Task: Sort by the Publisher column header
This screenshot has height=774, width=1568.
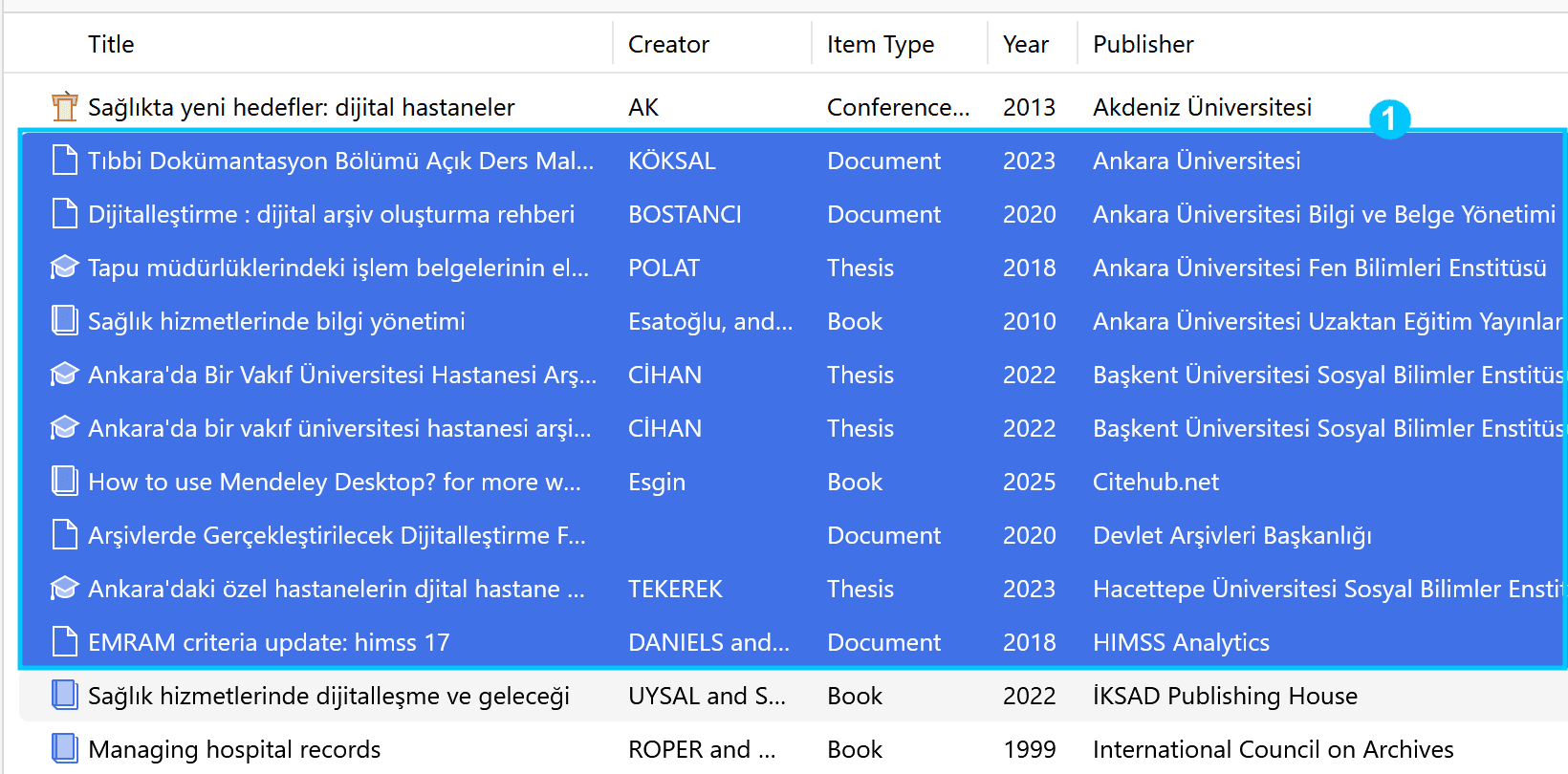Action: [x=1143, y=44]
